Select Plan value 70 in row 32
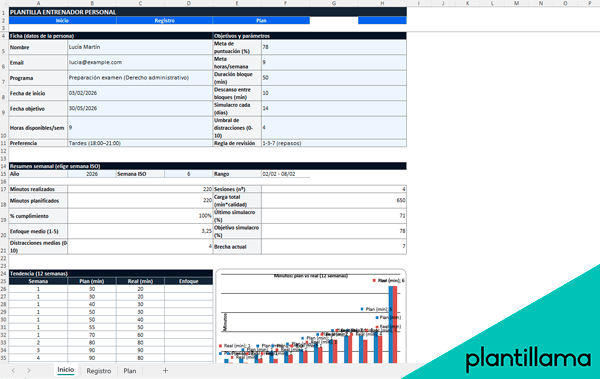The width and height of the screenshot is (600, 379). pos(92,335)
